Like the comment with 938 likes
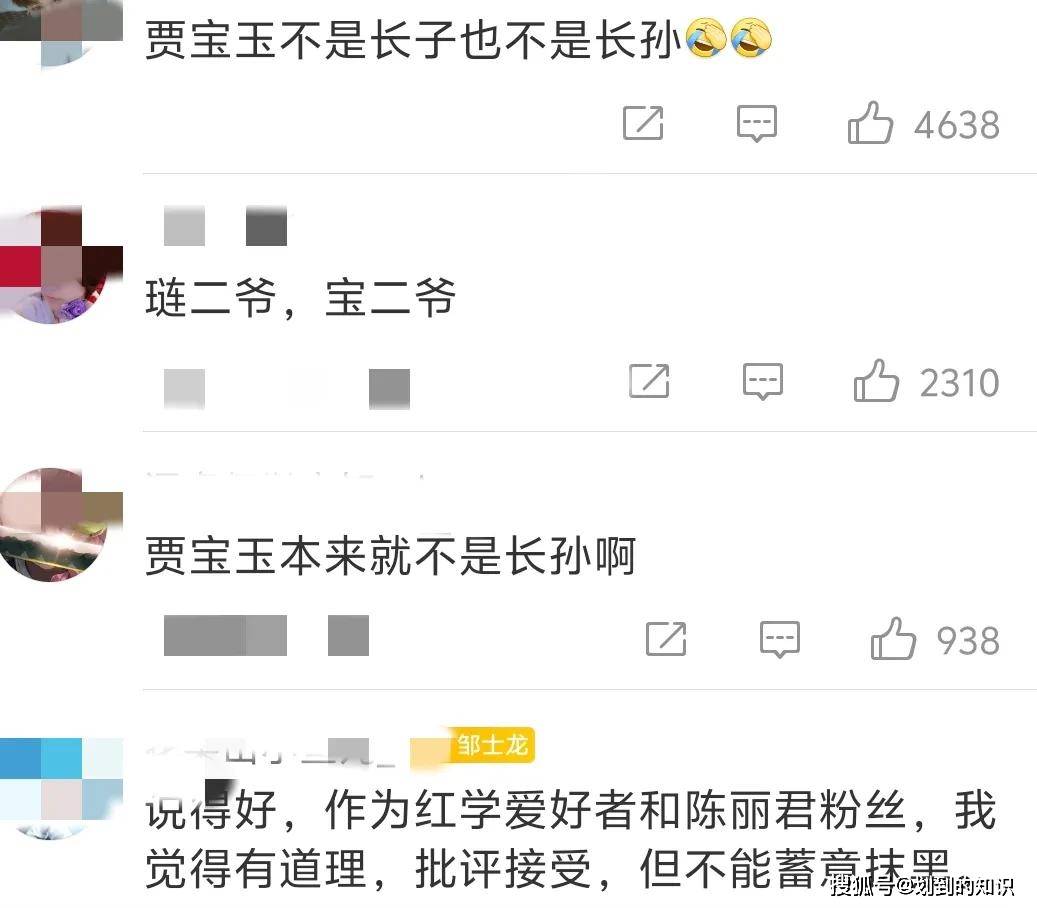Screen dimensions: 1037x908 click(x=893, y=639)
